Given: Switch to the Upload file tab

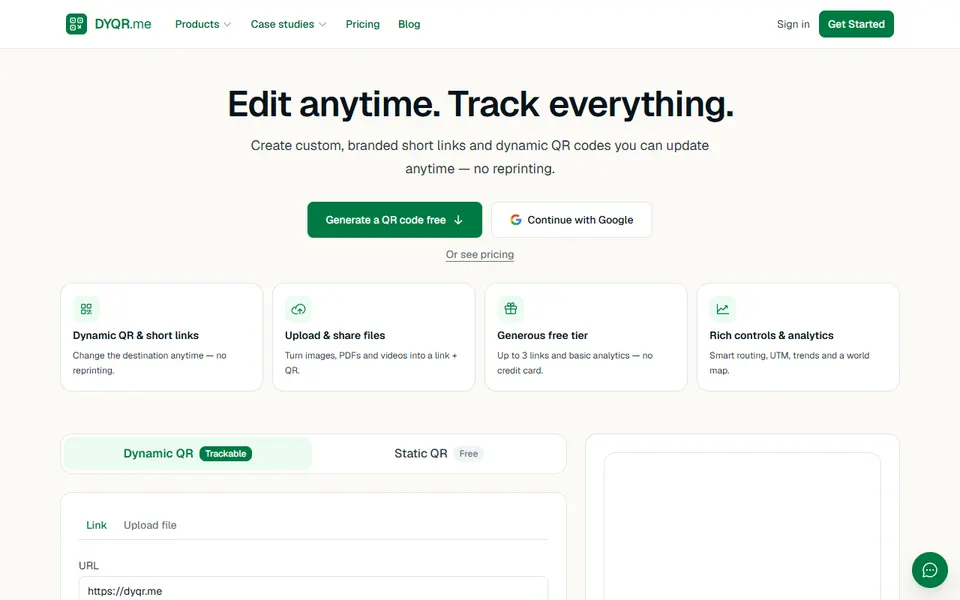Looking at the screenshot, I should (x=150, y=525).
